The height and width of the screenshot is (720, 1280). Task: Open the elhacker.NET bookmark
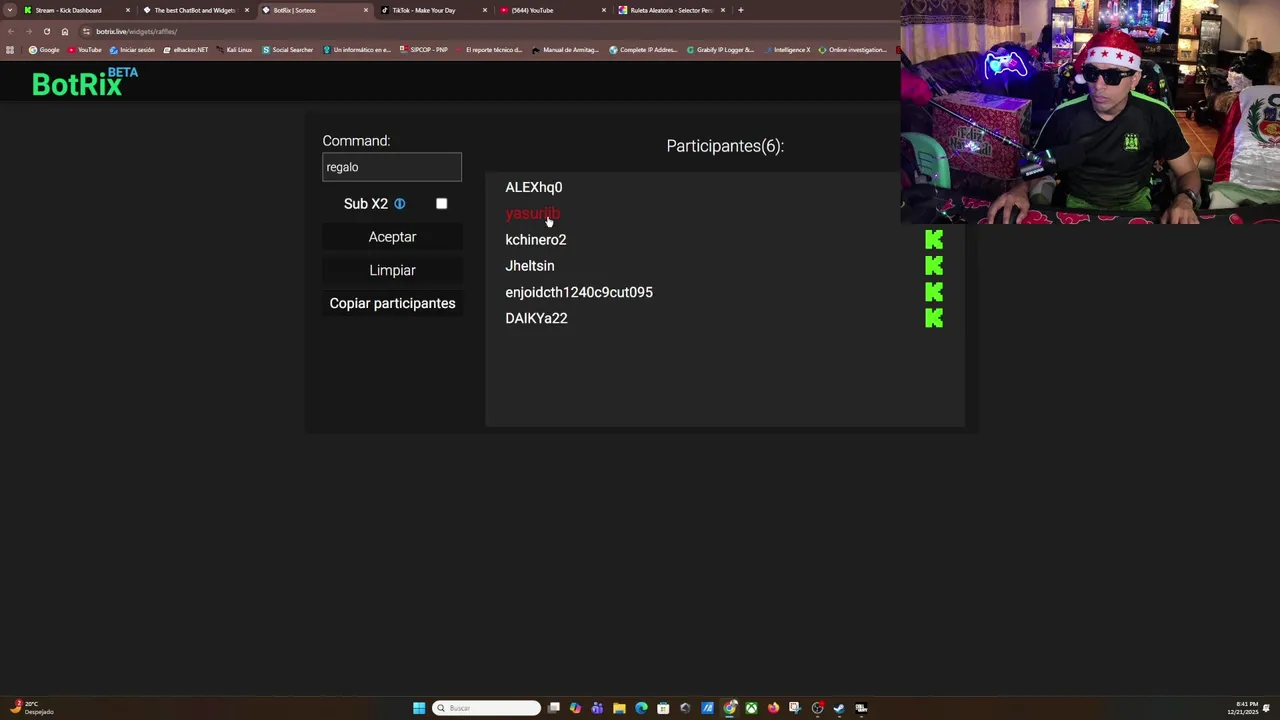pos(186,50)
